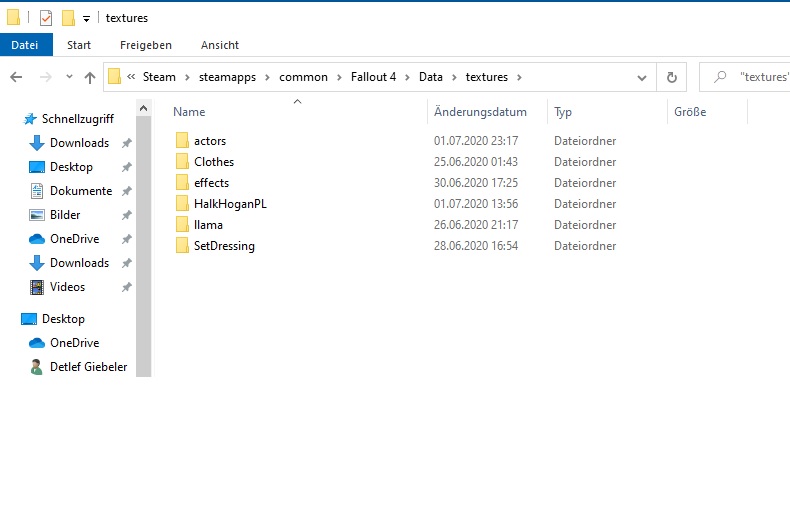790x506 pixels.
Task: Switch to the Ansicht ribbon tab
Action: click(219, 45)
